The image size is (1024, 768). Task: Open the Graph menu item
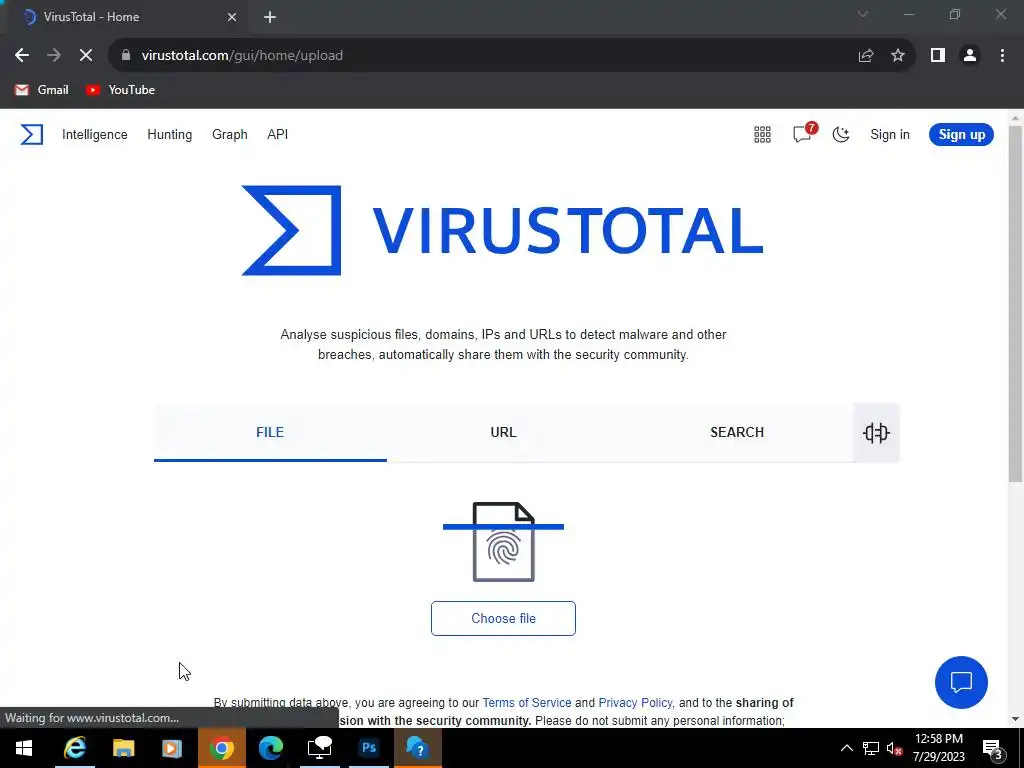[230, 135]
